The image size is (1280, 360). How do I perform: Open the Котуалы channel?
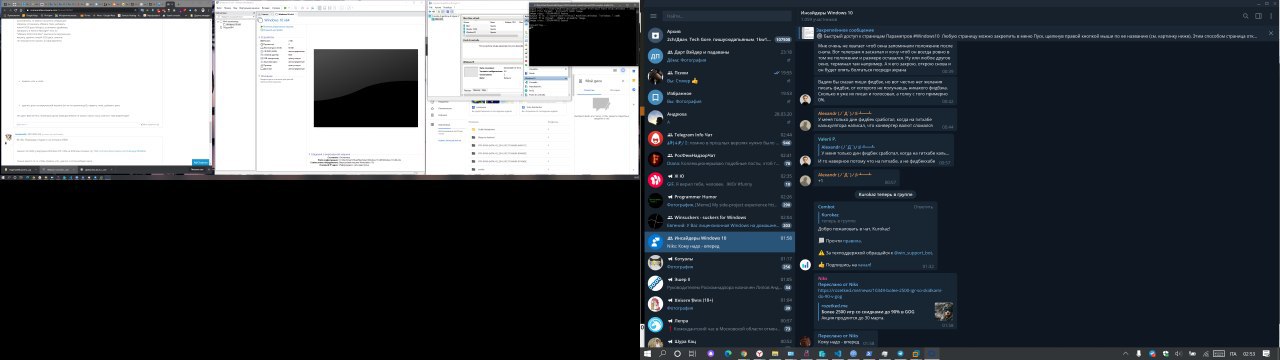click(x=719, y=262)
